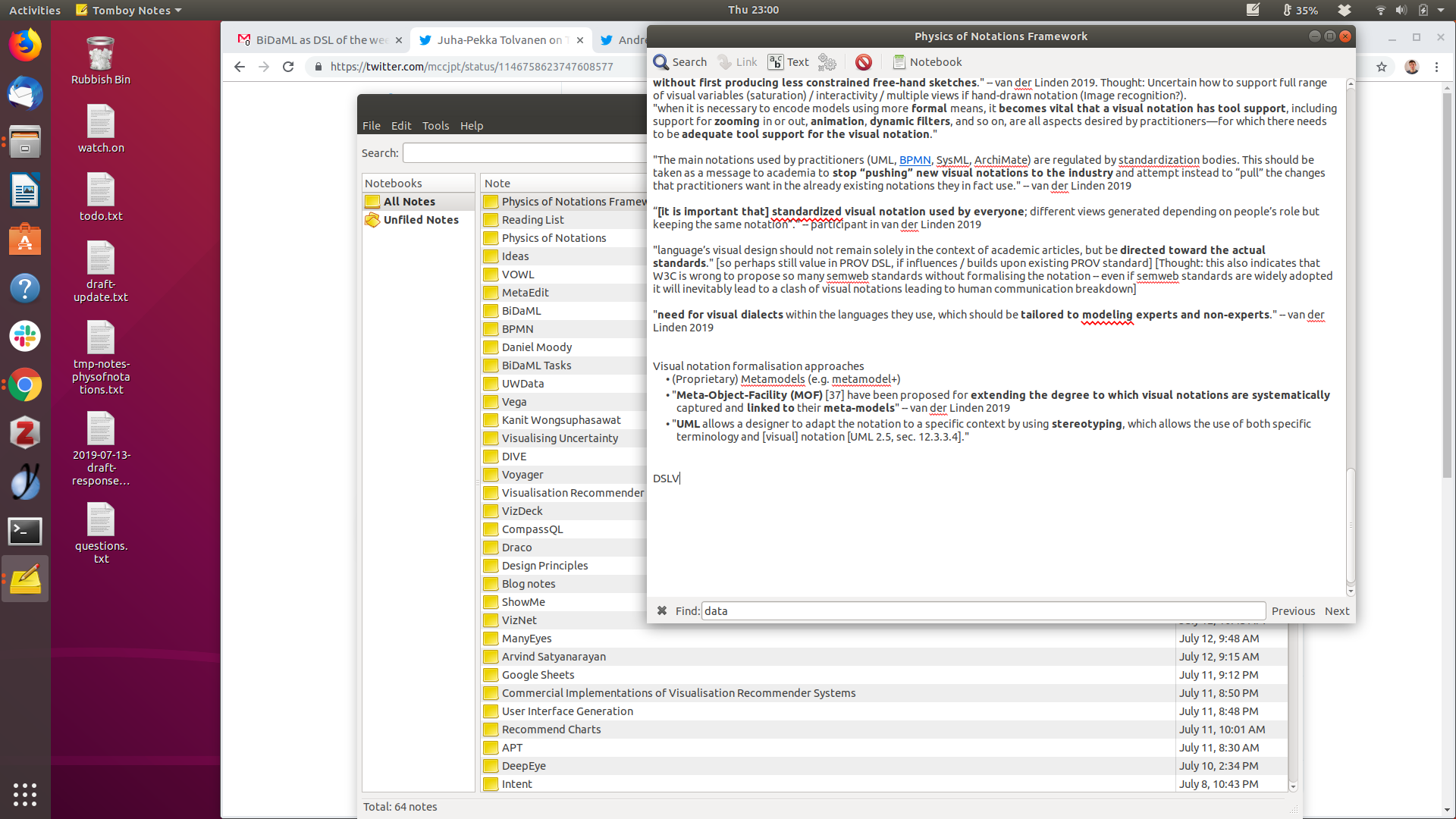
Task: Click the note window vertical scrollbar
Action: (1350, 524)
